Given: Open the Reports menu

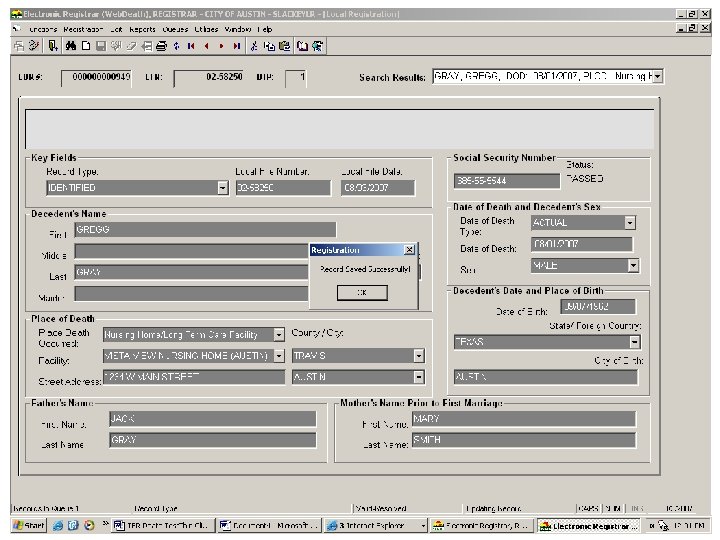Looking at the screenshot, I should tap(142, 29).
